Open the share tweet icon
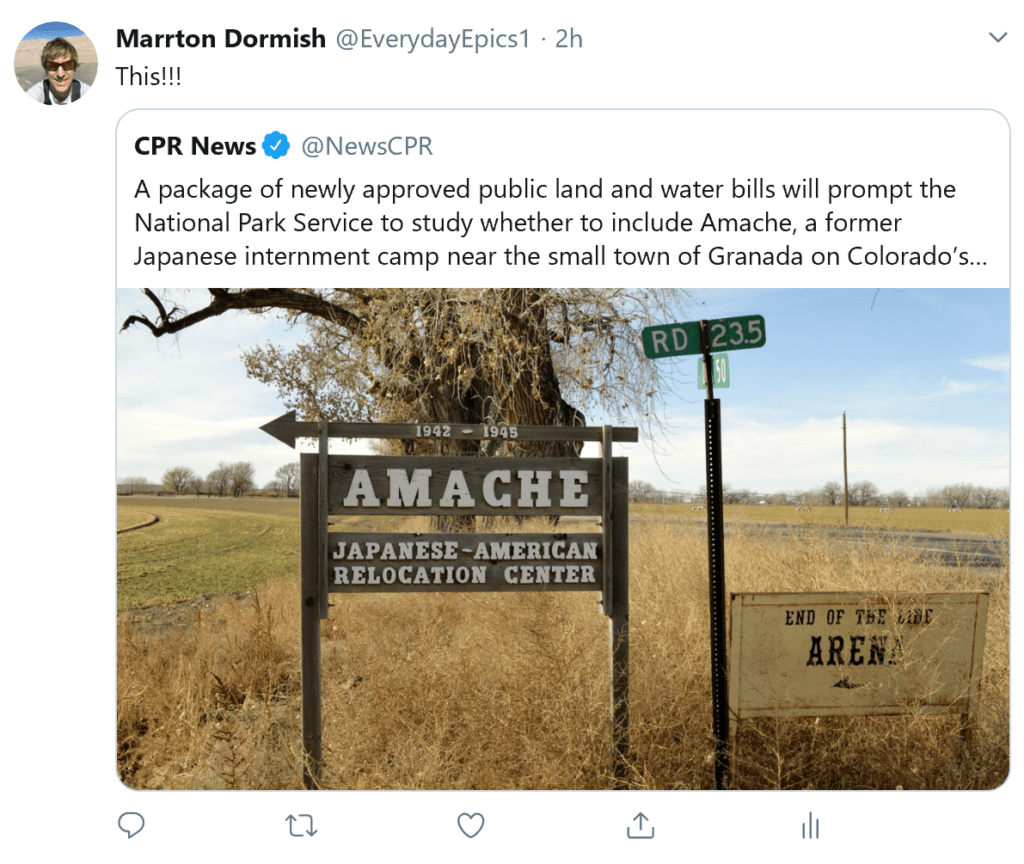Viewport: 1024px width, 864px height. (x=641, y=825)
